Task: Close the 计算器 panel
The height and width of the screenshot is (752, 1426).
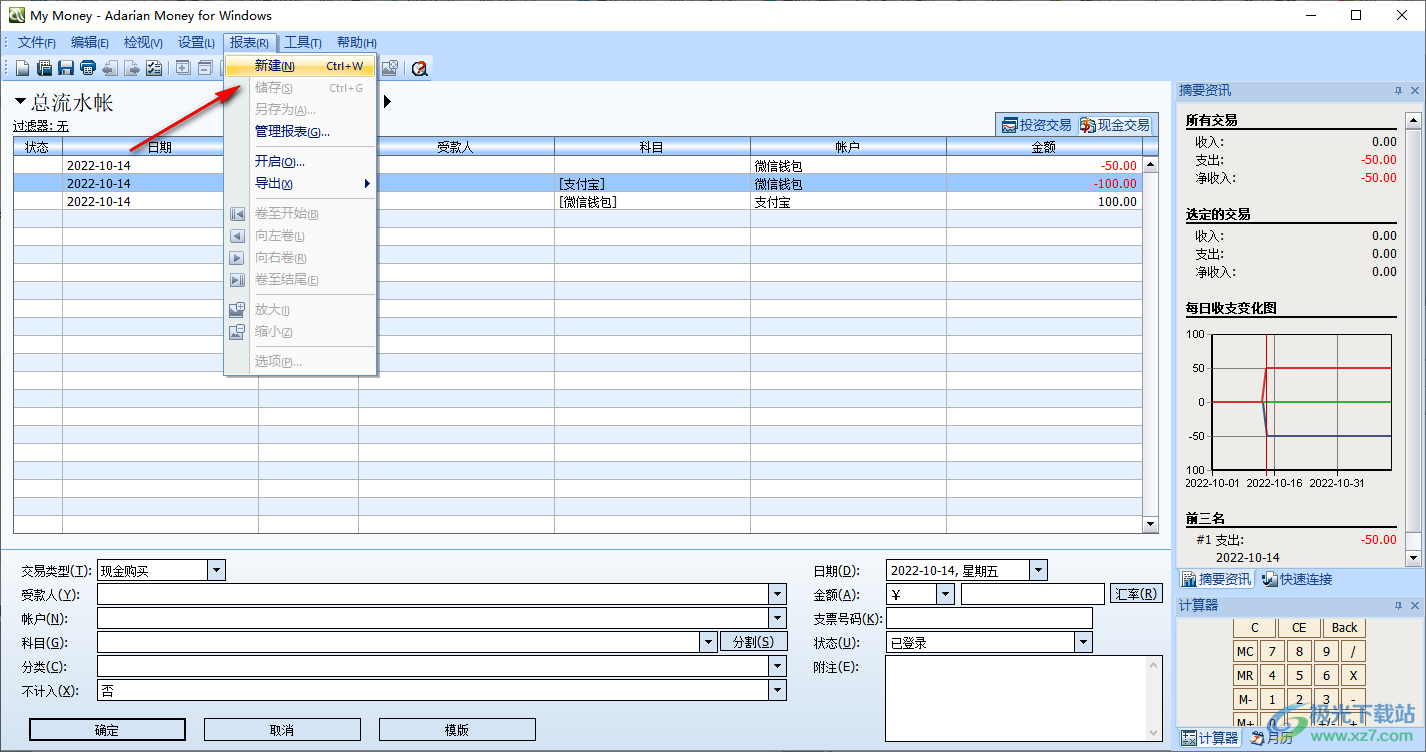Action: click(x=1415, y=606)
